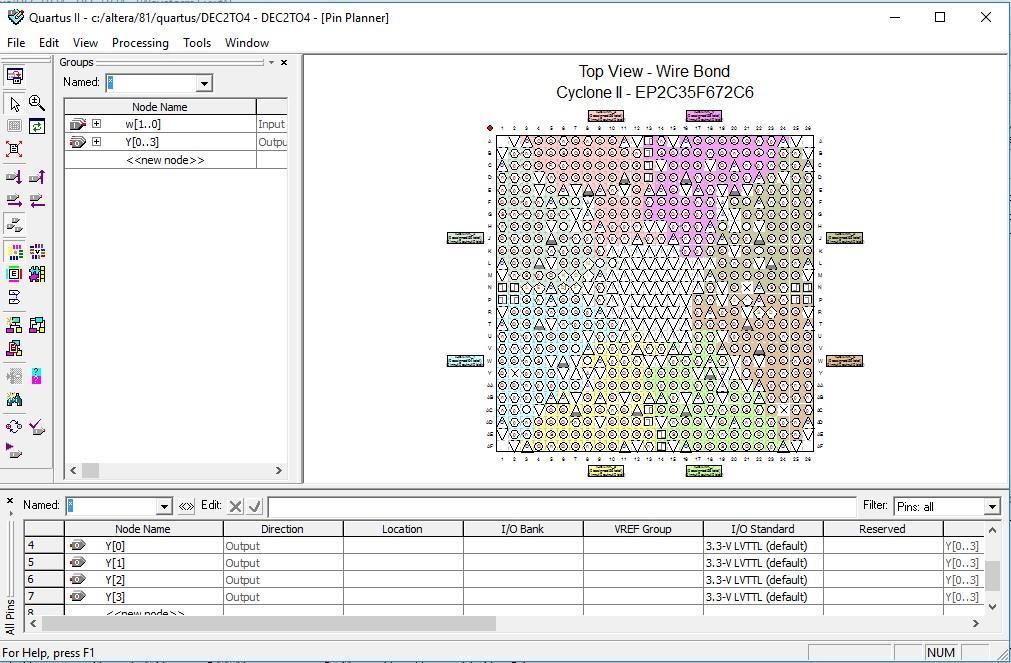
Task: Click the pink I/O bank label above chip
Action: [x=606, y=116]
